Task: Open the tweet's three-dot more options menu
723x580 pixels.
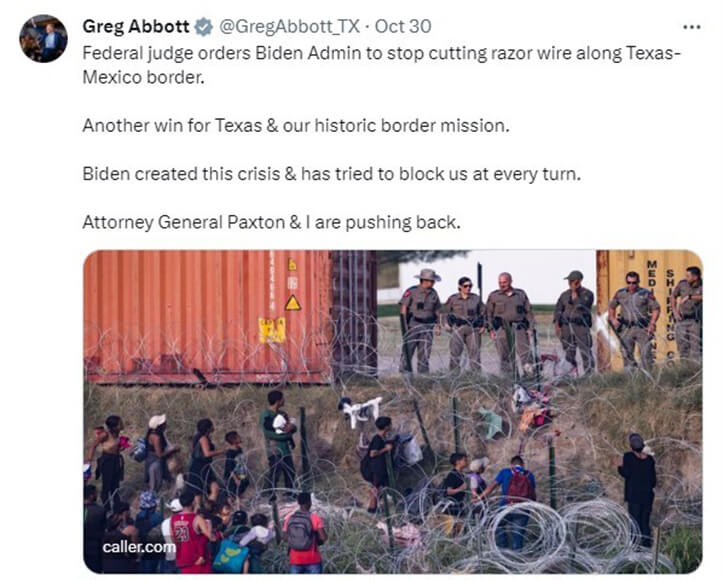Action: click(x=692, y=27)
